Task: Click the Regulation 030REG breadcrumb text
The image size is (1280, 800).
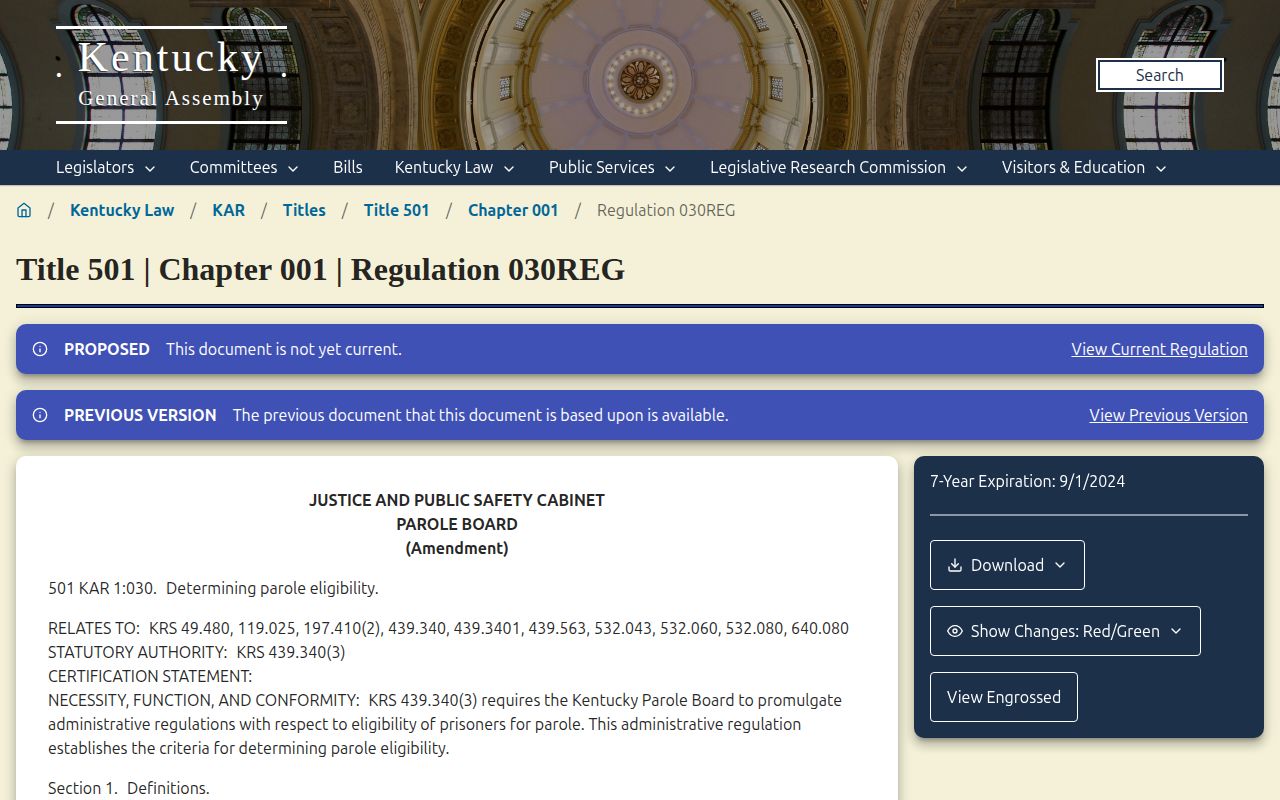Action: coord(666,210)
